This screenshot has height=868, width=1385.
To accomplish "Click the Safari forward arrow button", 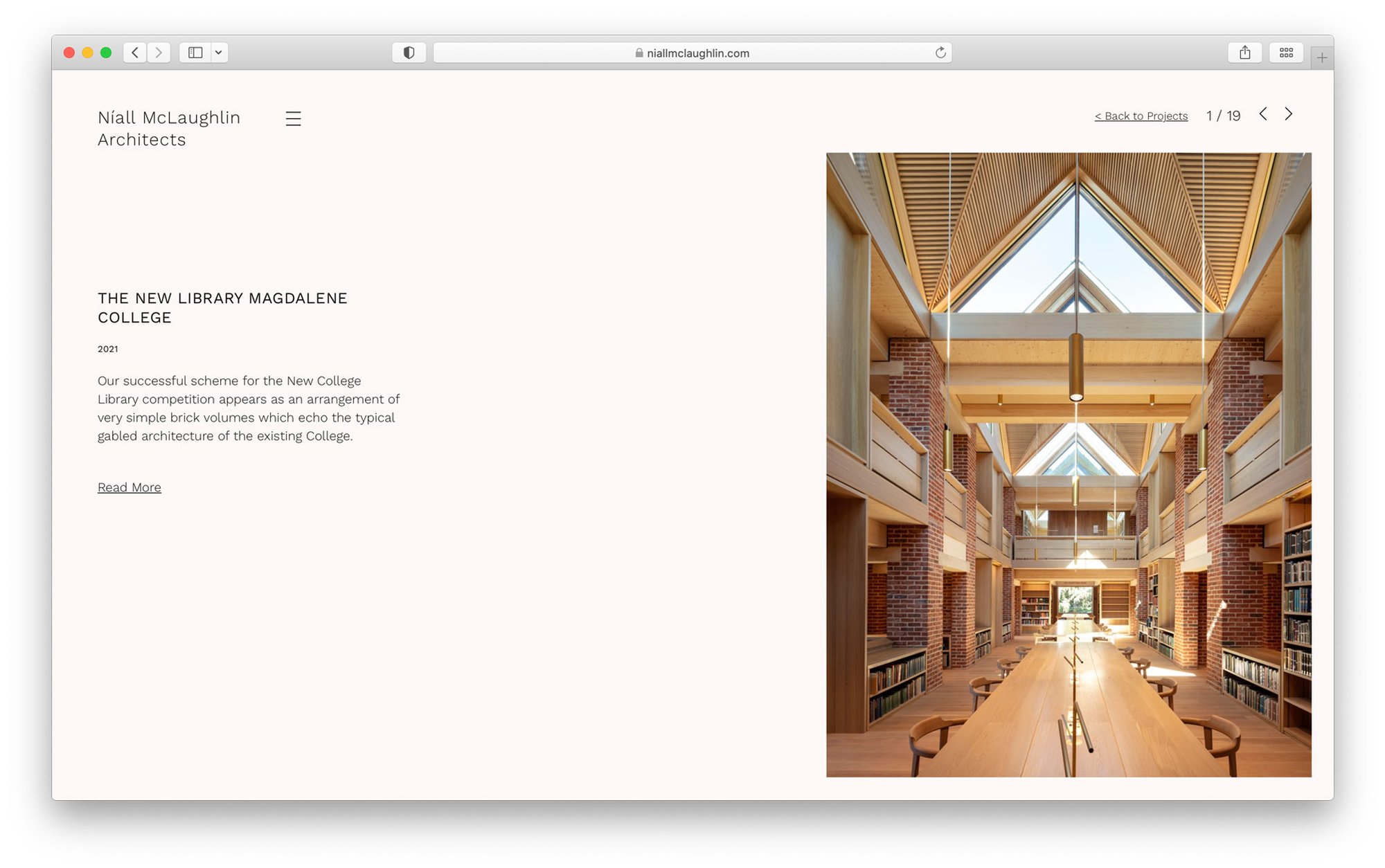I will [x=159, y=53].
